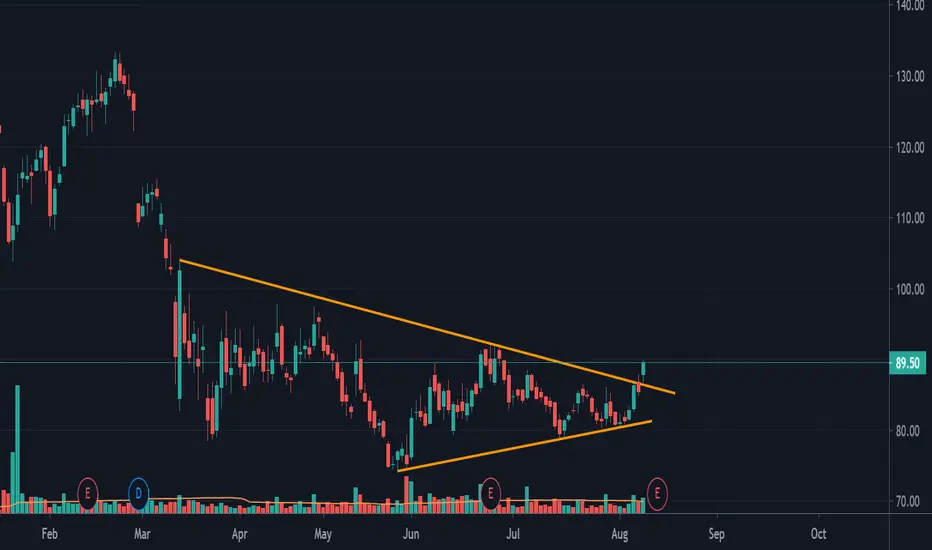Click the Feb label on time axis
The width and height of the screenshot is (932, 550).
click(49, 534)
